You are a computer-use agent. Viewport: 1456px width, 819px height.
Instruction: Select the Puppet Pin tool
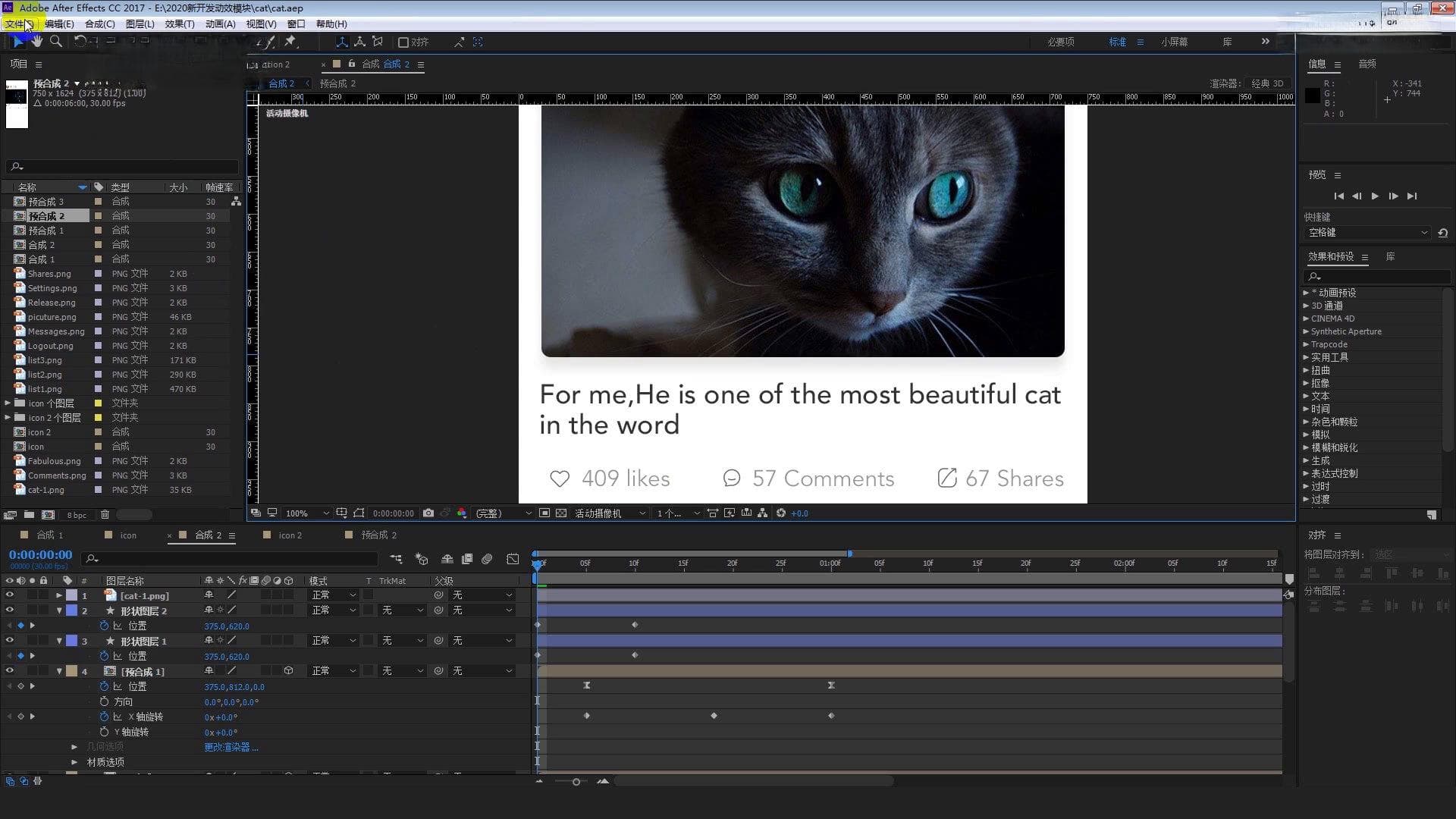(x=290, y=42)
